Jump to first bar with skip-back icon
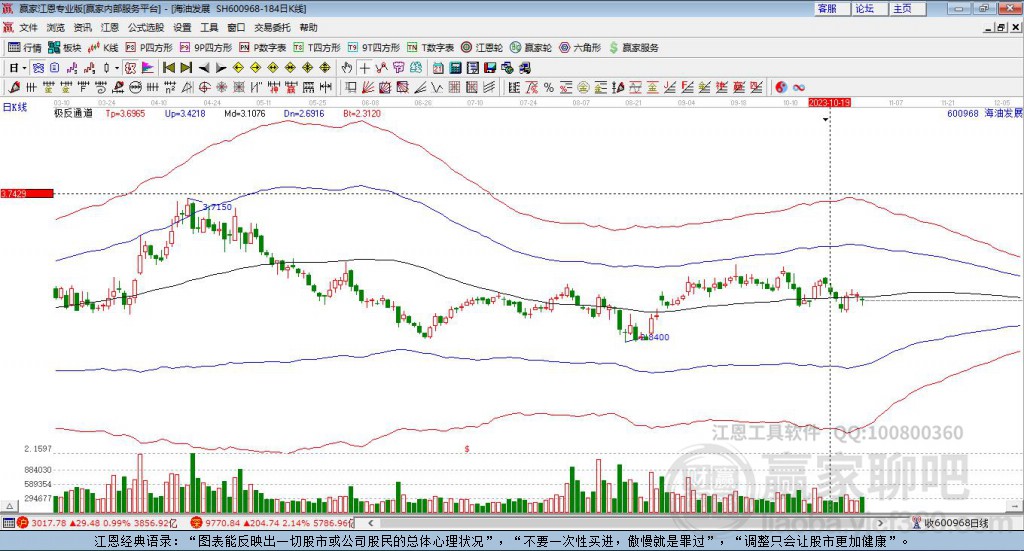 [x=168, y=68]
